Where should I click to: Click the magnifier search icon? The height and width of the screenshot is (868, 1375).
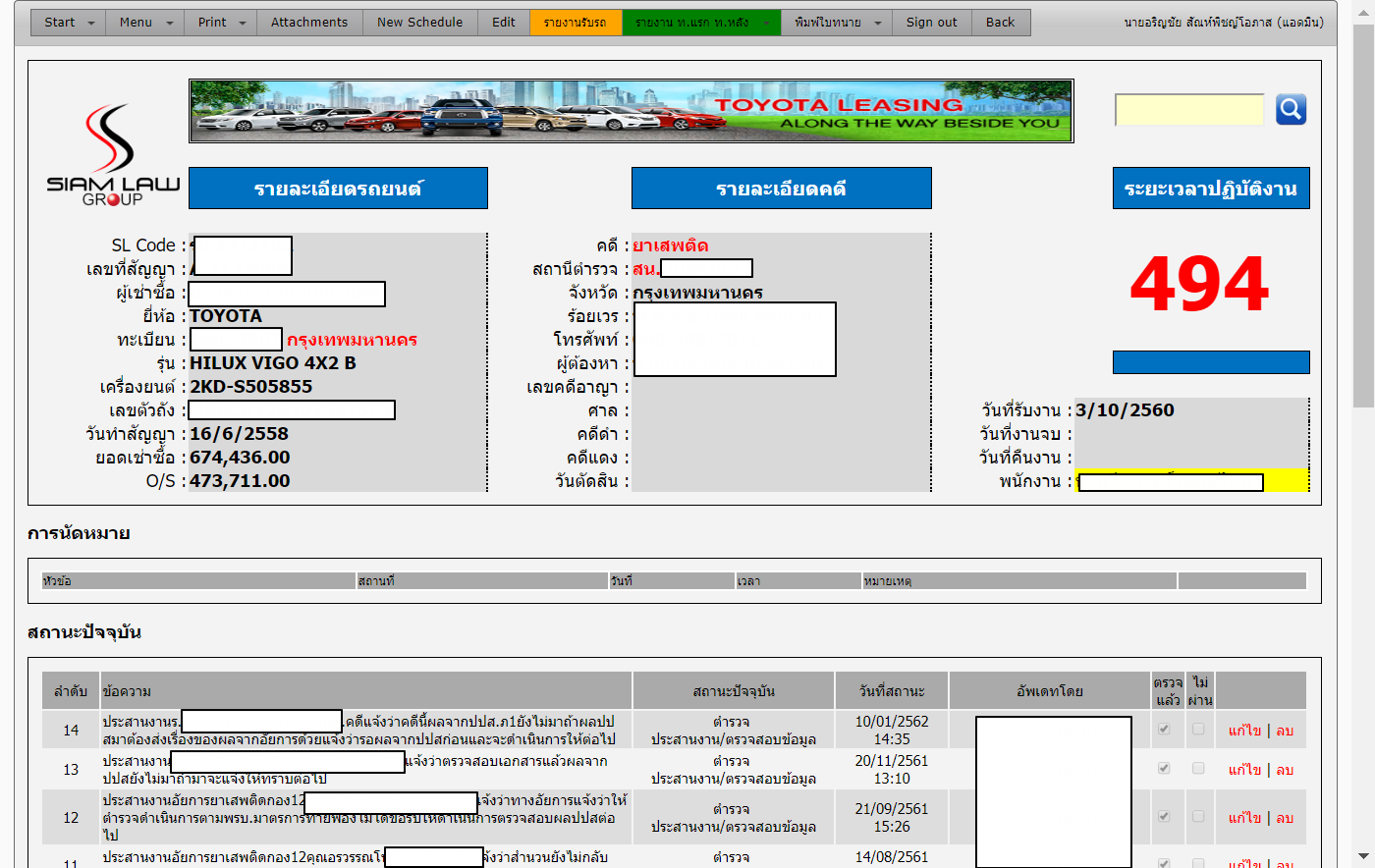1291,109
